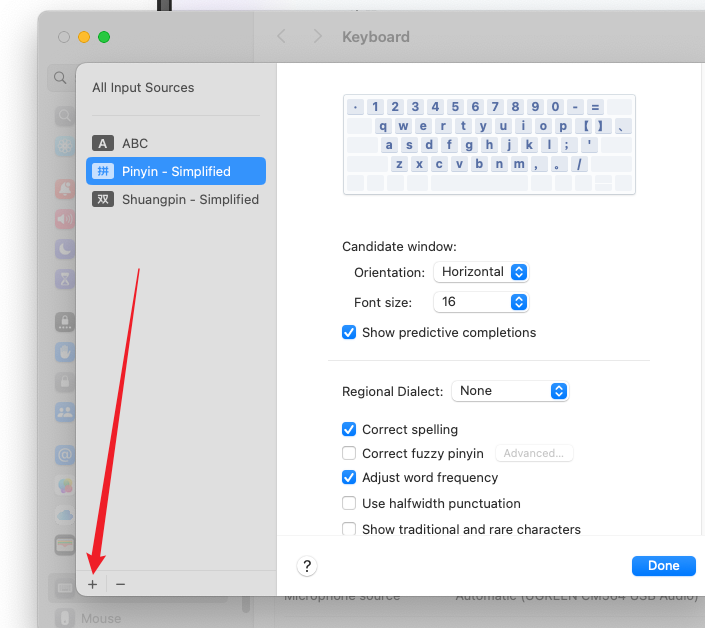Click the ABC input source icon
Viewport: 705px width, 628px height.
[x=103, y=143]
